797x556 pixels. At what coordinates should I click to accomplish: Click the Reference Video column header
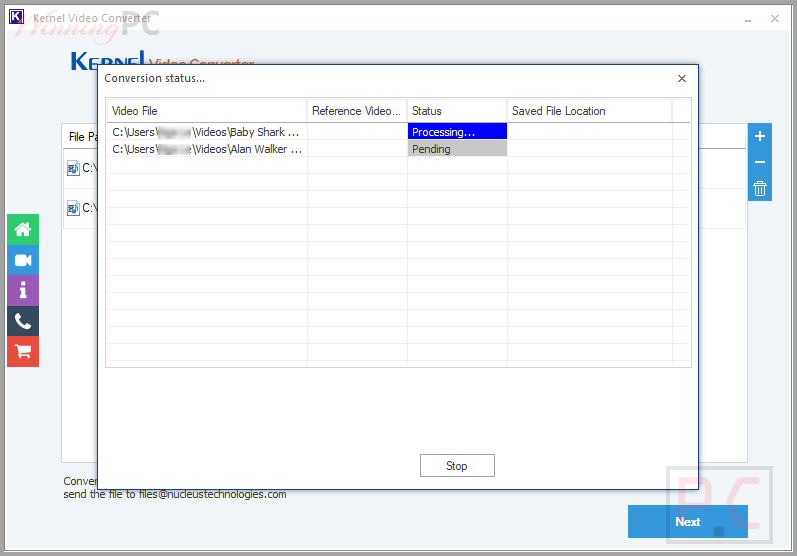pyautogui.click(x=357, y=111)
